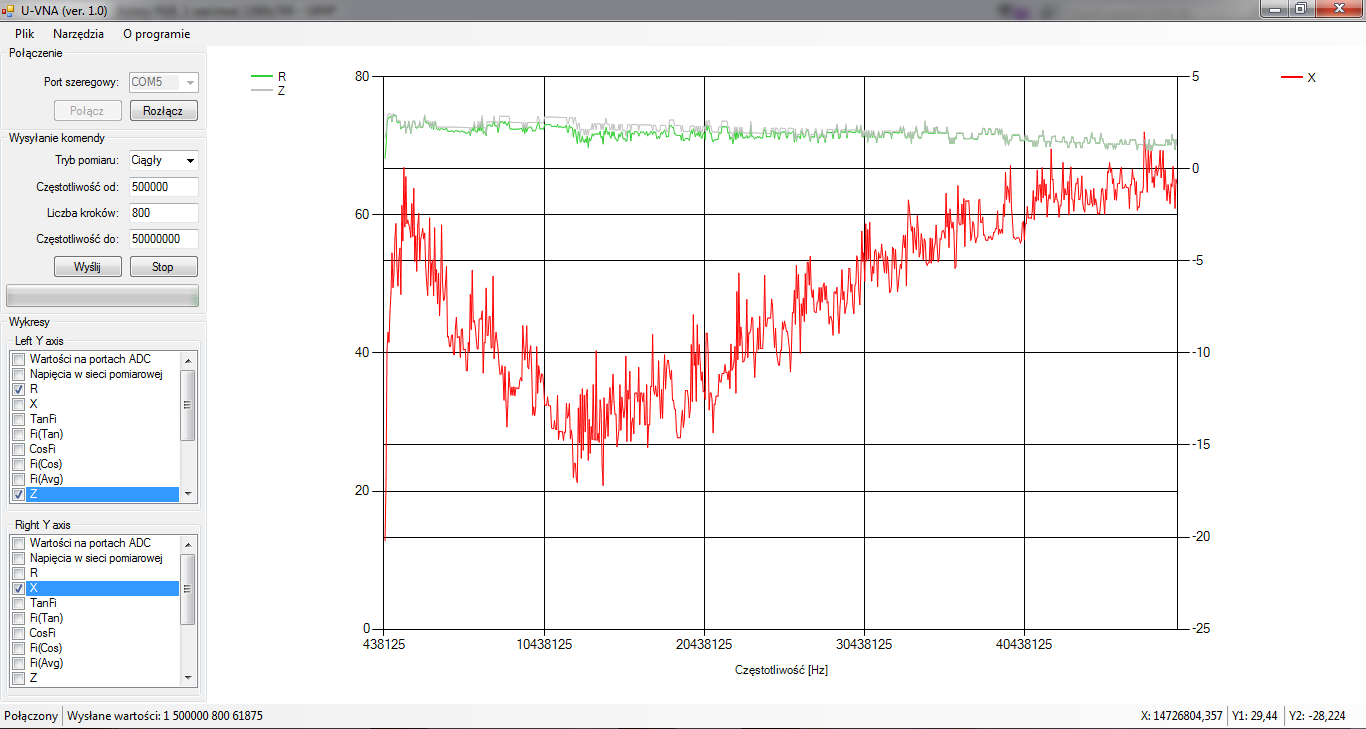Open the Narzędzia menu

click(78, 33)
